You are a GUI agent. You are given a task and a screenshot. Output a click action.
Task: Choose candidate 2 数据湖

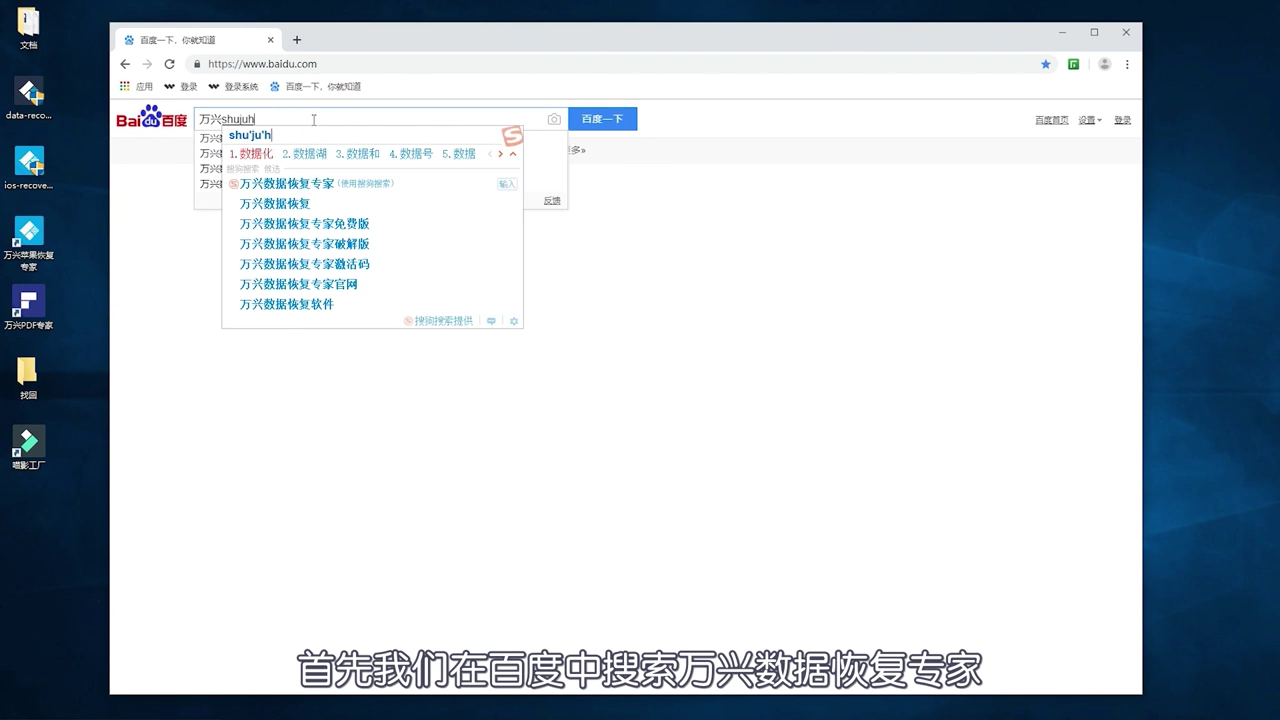(304, 154)
